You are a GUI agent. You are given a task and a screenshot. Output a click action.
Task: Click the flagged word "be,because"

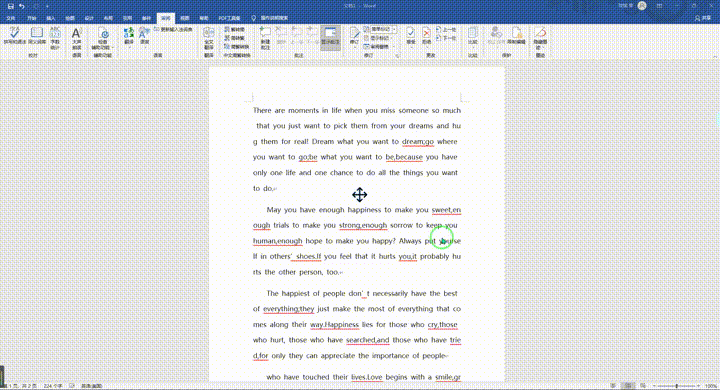click(x=404, y=157)
